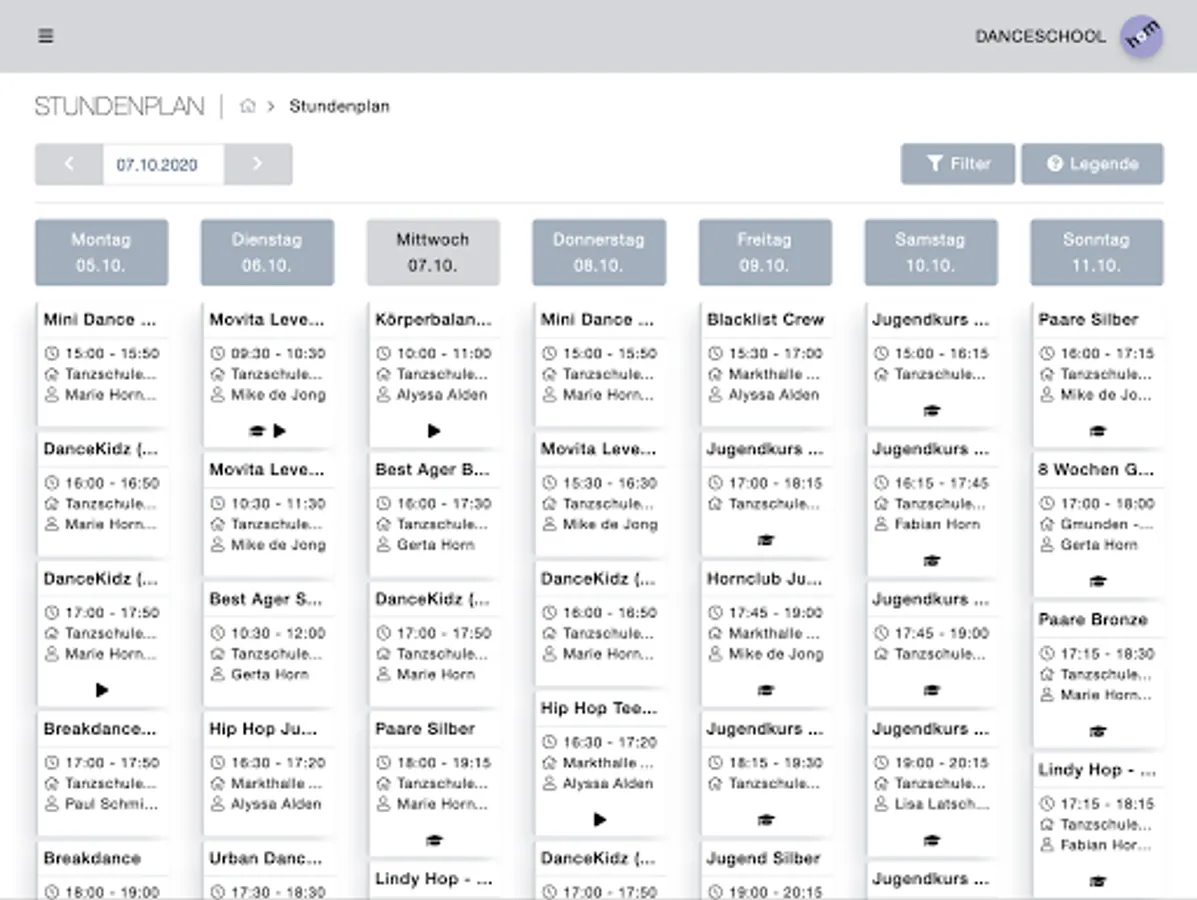Click graduation cap on Samstag Jugendkurs 19:00 card
This screenshot has height=900, width=1197.
(x=931, y=840)
